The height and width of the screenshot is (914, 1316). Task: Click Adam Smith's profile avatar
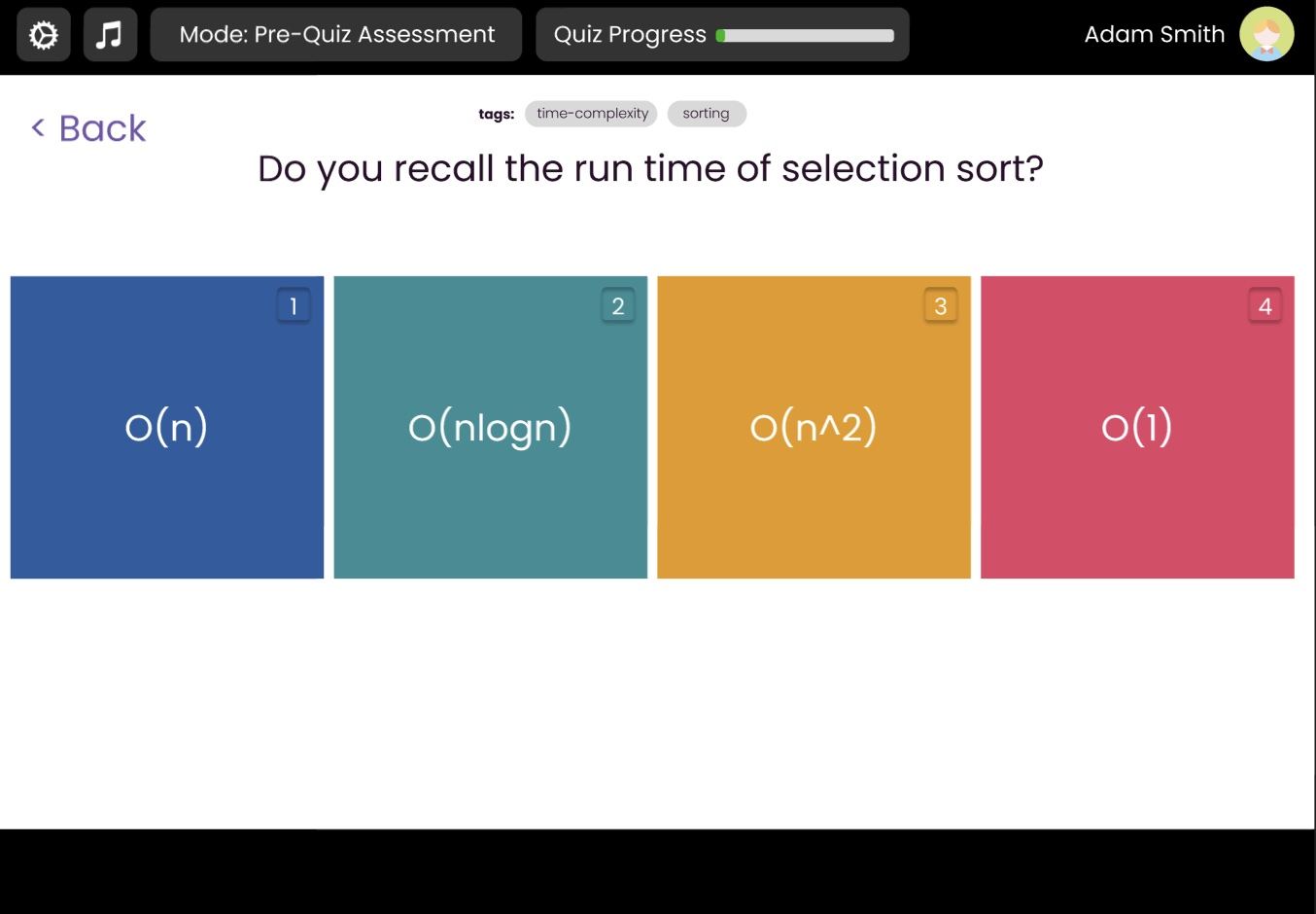tap(1266, 35)
